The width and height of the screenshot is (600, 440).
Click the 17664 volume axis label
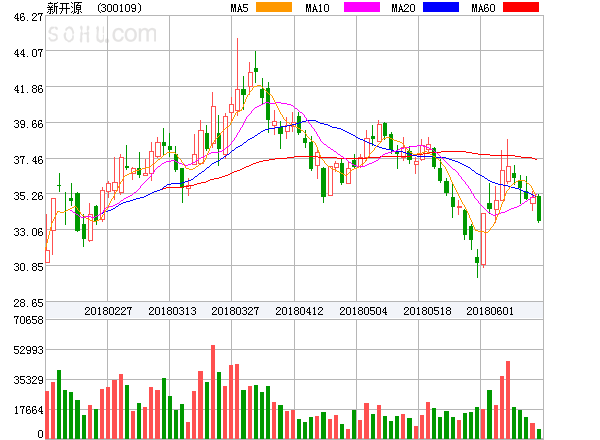click(x=28, y=411)
